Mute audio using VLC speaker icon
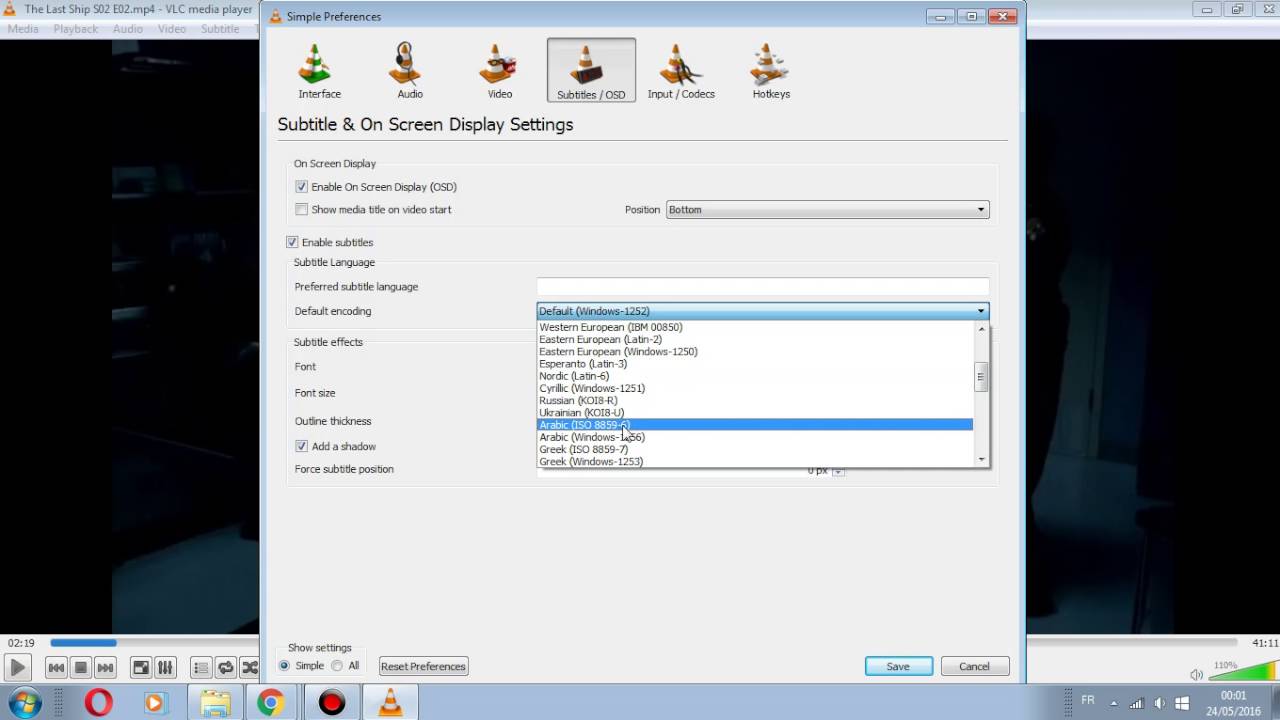Screen dimensions: 1280x720 click(1197, 674)
